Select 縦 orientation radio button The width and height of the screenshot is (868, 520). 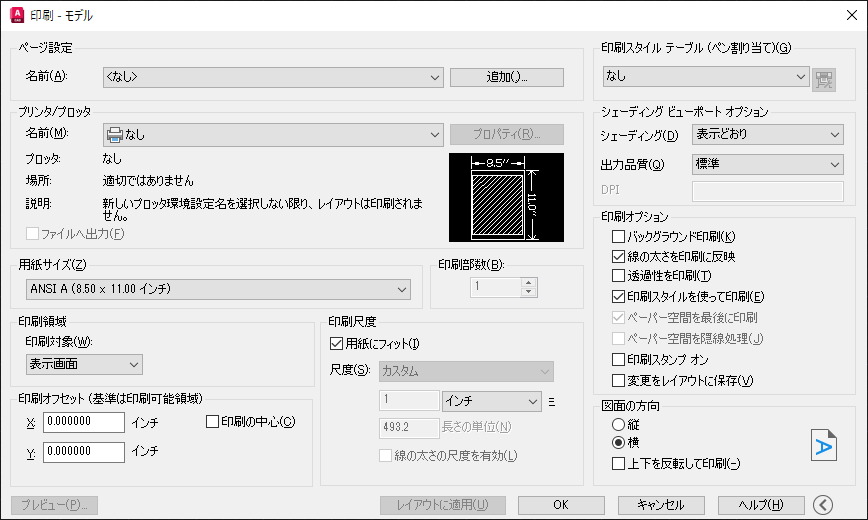tap(618, 425)
